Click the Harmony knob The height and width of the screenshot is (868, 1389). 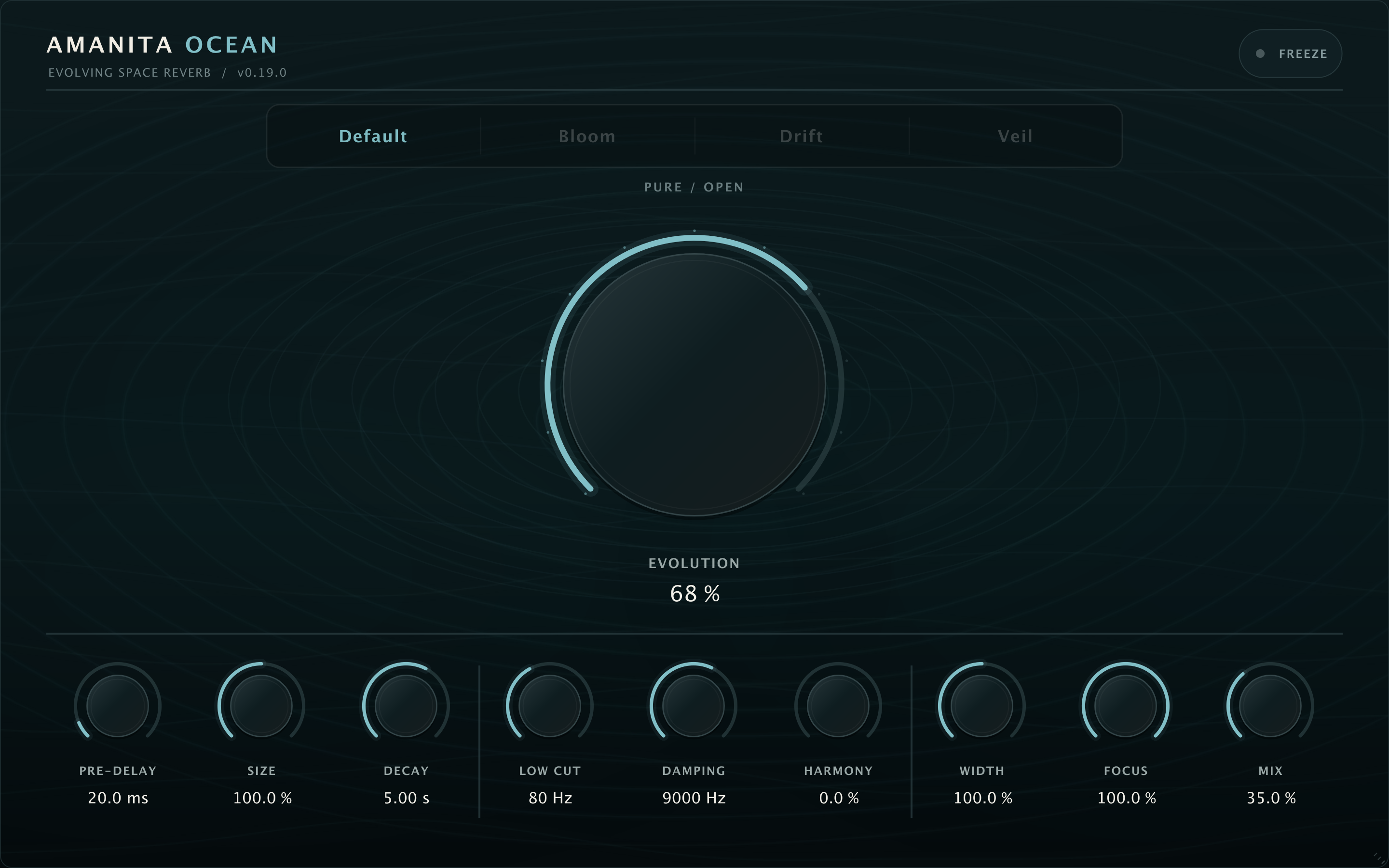pos(838,705)
